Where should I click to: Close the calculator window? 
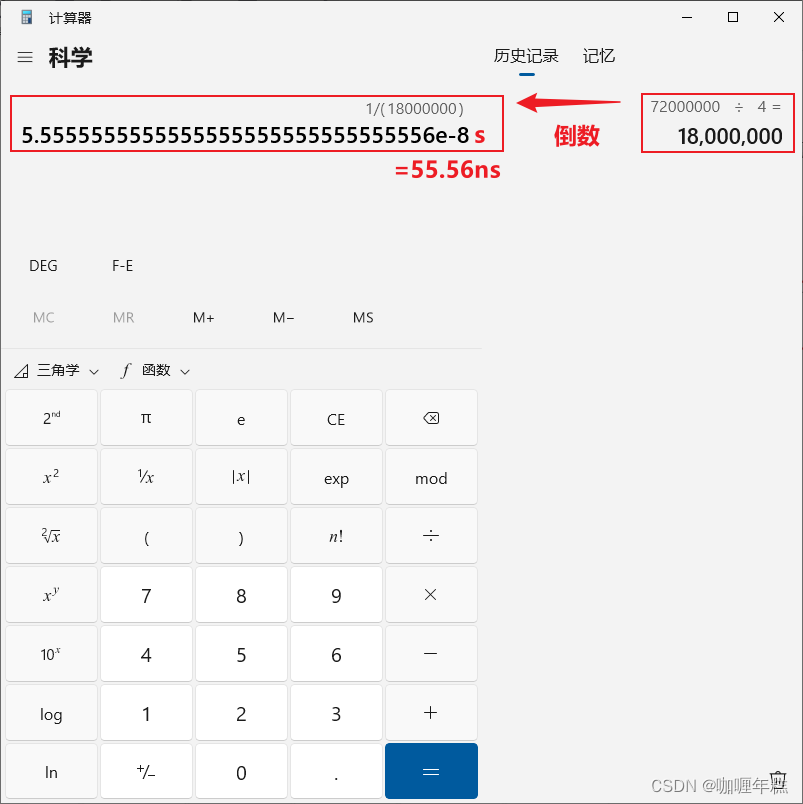[x=779, y=17]
